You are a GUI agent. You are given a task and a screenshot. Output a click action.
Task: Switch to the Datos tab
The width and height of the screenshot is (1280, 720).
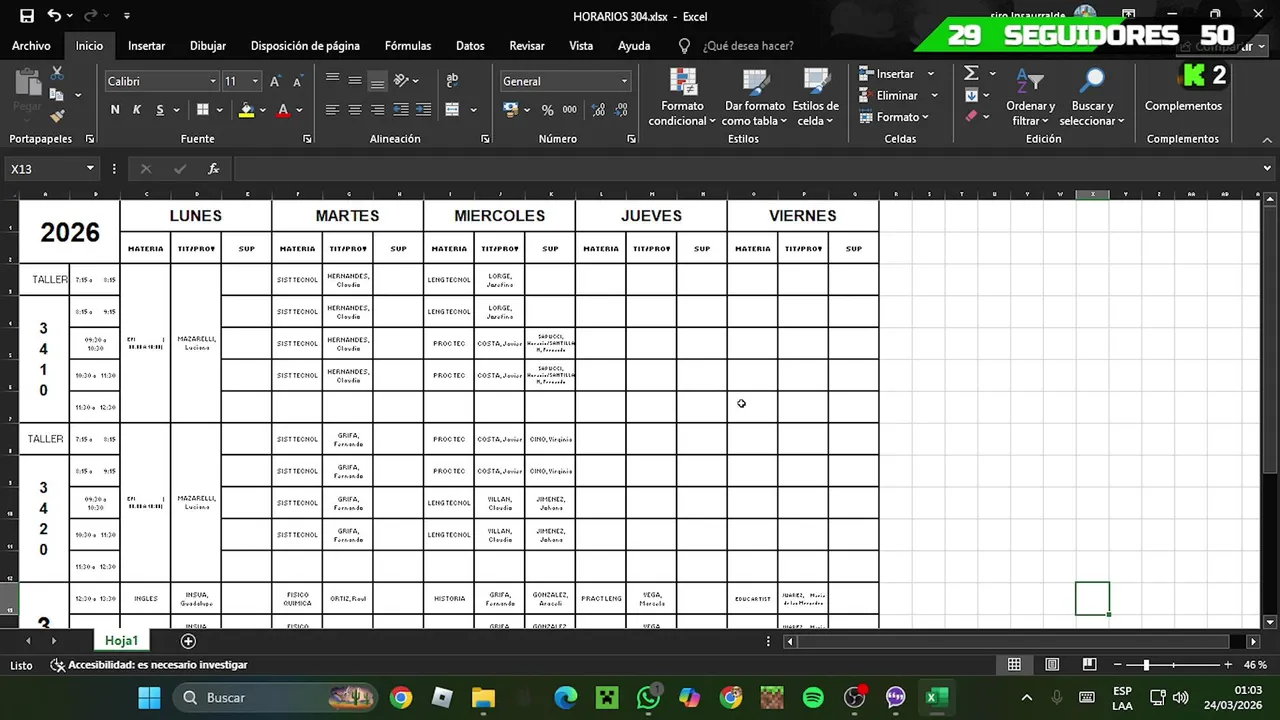[470, 46]
